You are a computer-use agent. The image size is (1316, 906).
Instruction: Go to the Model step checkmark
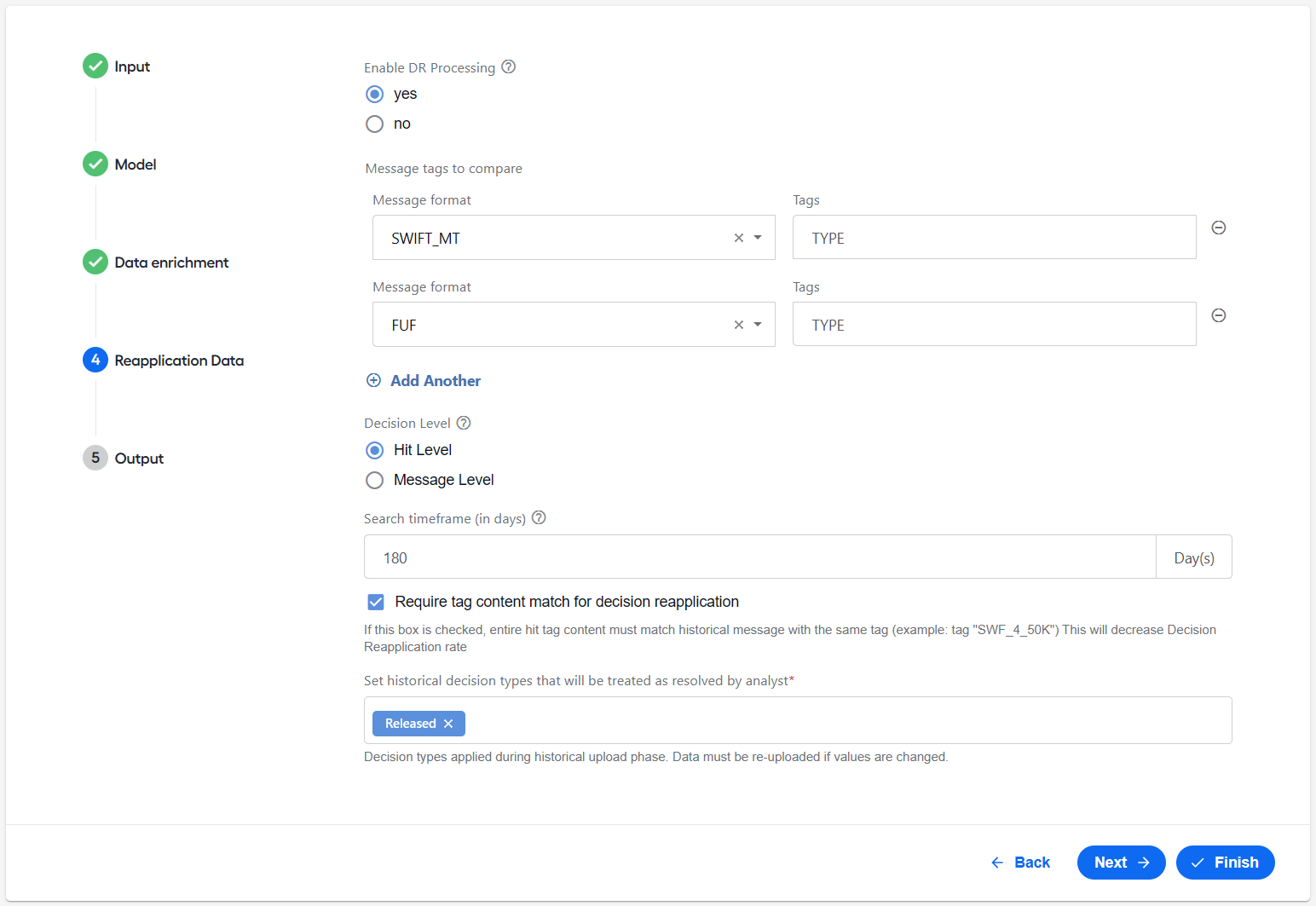click(95, 164)
